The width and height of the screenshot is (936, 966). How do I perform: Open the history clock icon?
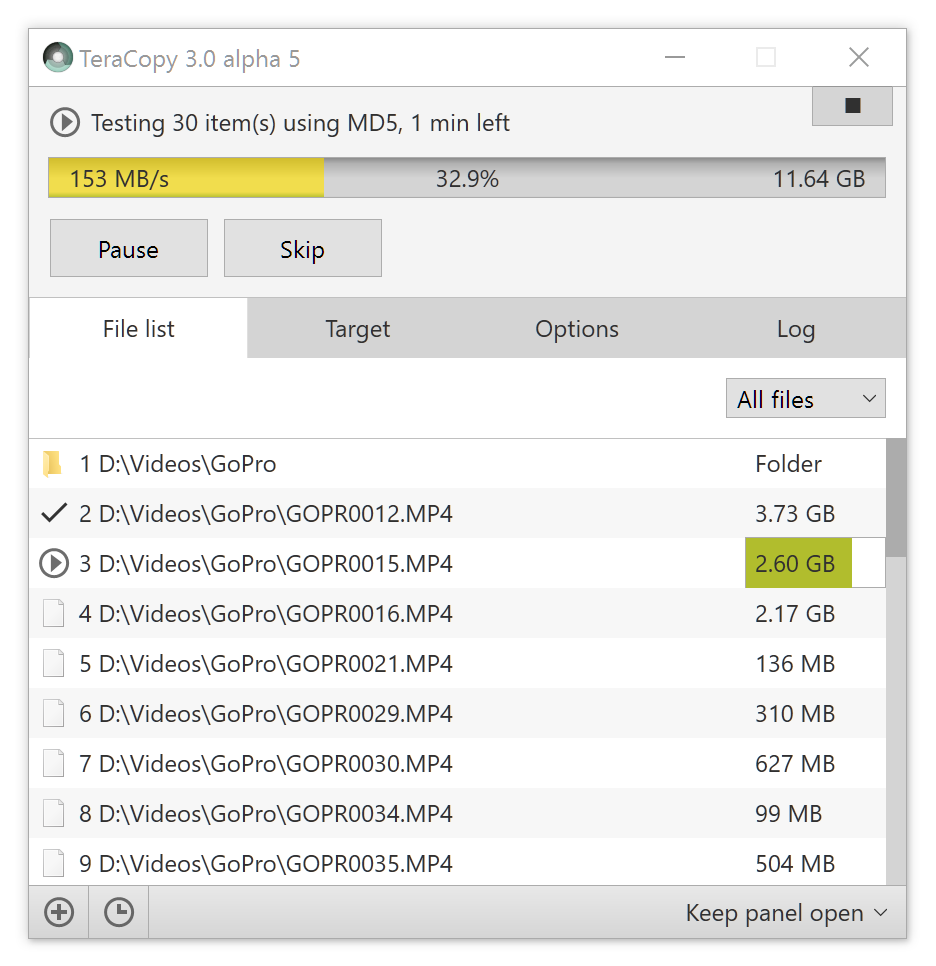tap(119, 912)
